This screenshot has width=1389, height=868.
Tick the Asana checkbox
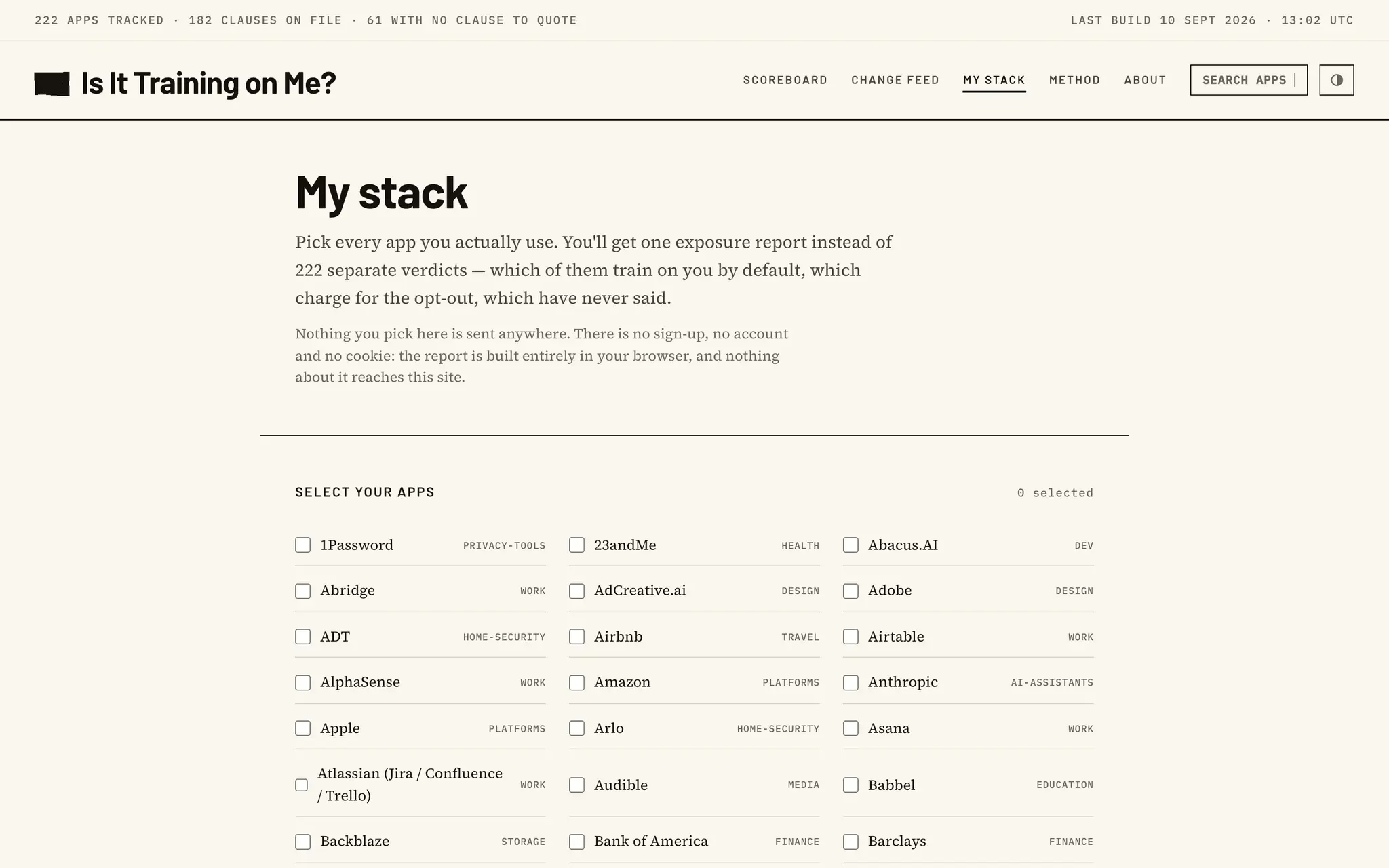[x=850, y=728]
